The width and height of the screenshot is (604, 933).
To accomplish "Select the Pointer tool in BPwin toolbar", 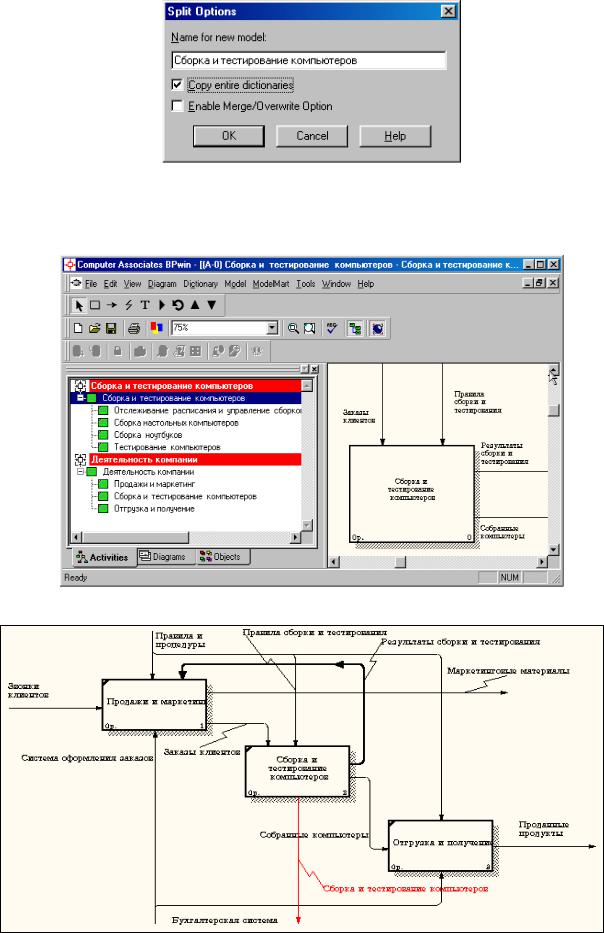I will [79, 305].
